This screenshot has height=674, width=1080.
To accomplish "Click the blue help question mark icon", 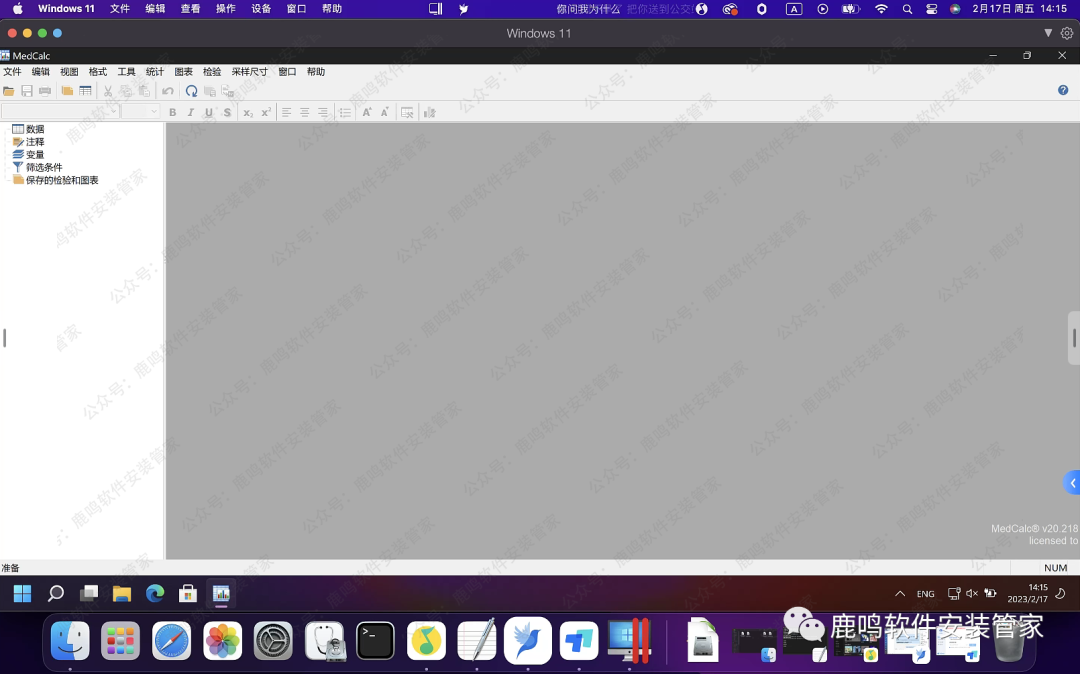I will [1063, 90].
